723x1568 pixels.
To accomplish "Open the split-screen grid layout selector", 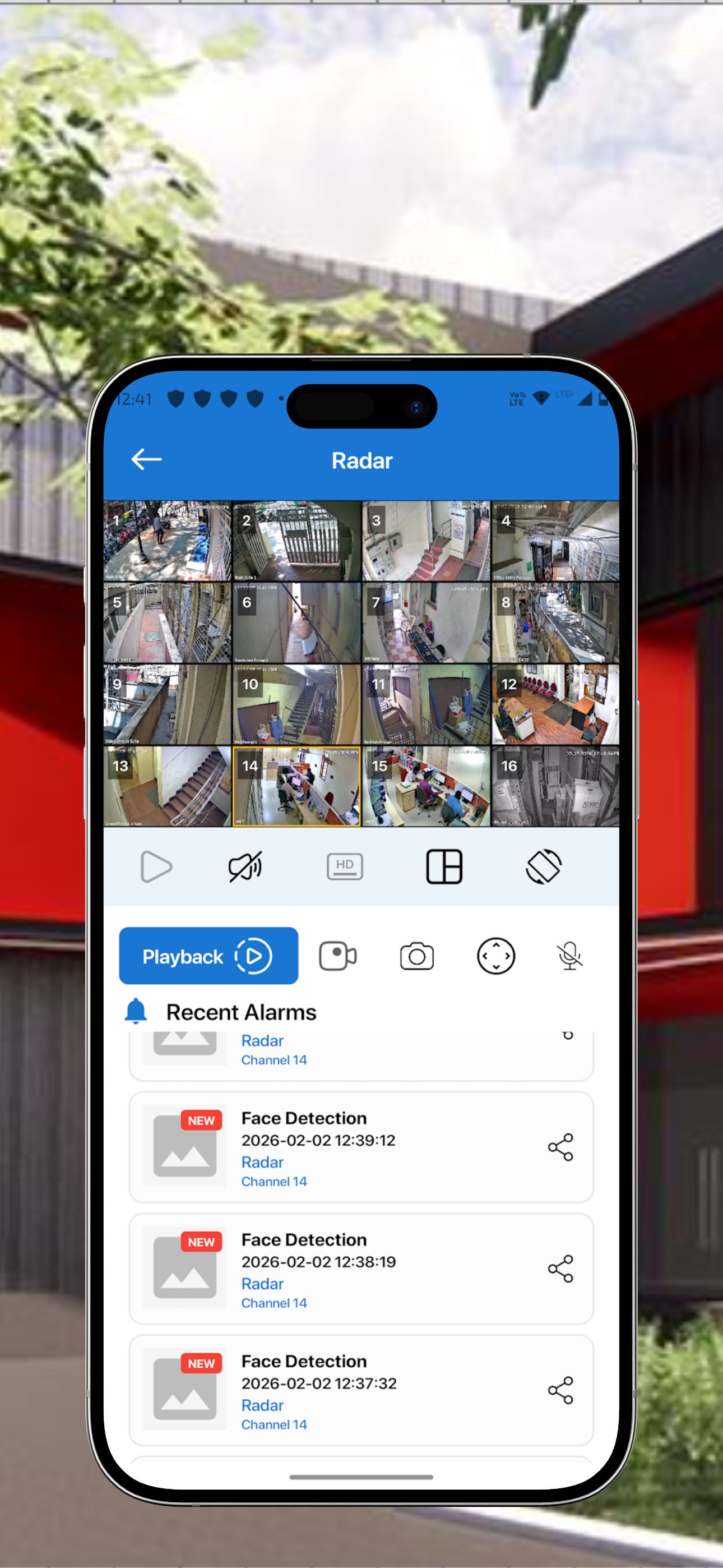I will click(x=444, y=866).
